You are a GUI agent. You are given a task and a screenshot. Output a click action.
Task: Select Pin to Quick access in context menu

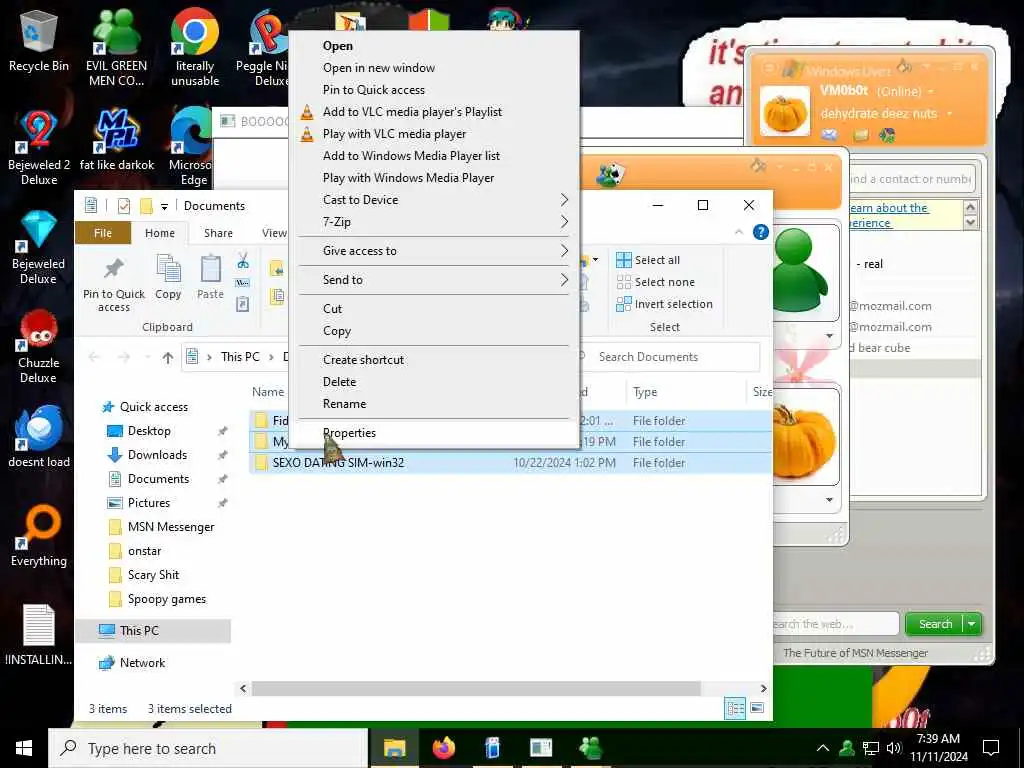(x=434, y=90)
